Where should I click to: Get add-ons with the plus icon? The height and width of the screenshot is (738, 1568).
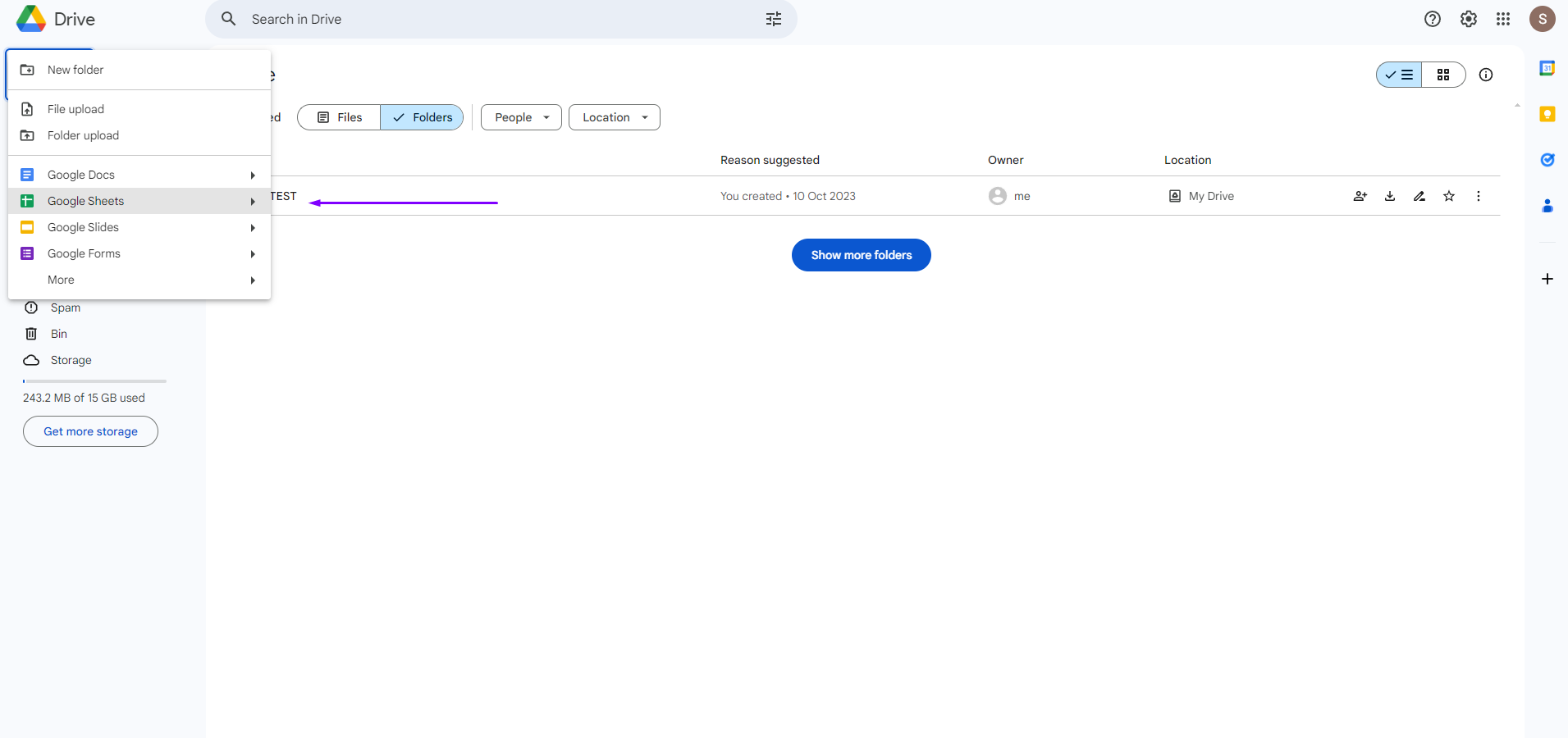click(1547, 279)
